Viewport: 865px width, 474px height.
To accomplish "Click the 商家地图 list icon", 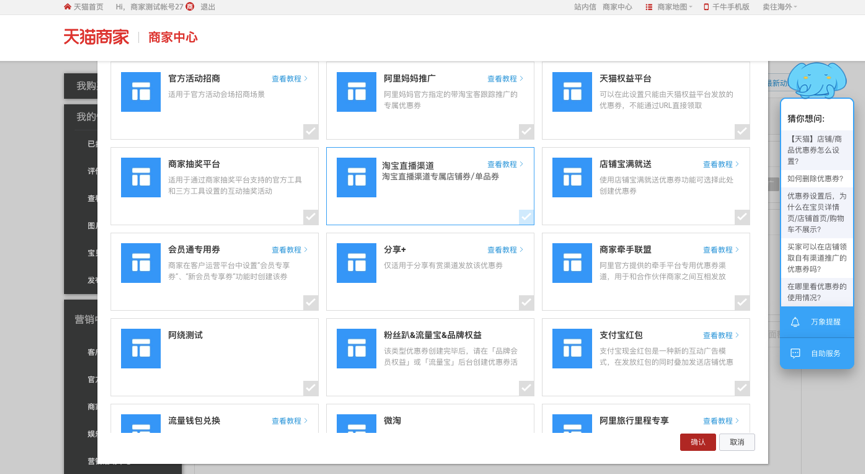I will click(x=649, y=7).
